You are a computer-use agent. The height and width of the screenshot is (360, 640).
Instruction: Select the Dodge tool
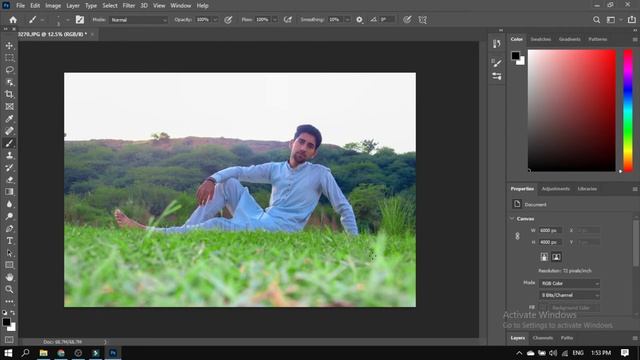9,216
